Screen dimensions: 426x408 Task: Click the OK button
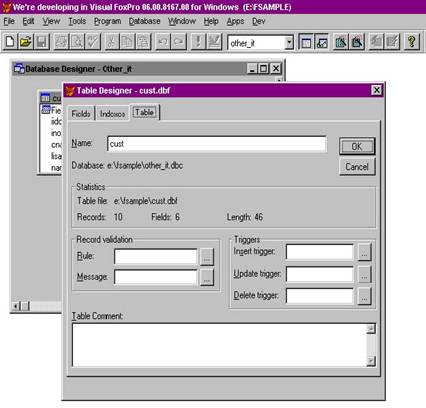(357, 146)
